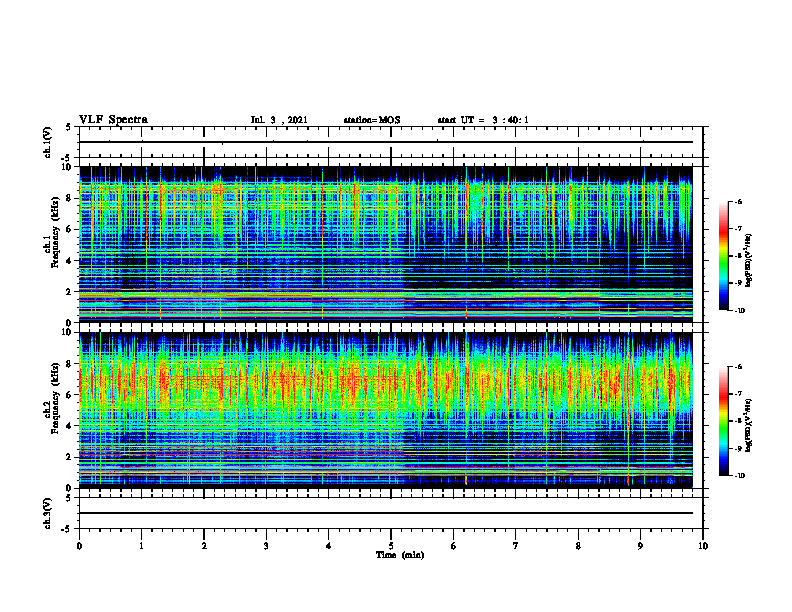Click the ch.2 frequency axis "2" tick label
Image resolution: width=792 pixels, height=612 pixels.
pos(70,457)
